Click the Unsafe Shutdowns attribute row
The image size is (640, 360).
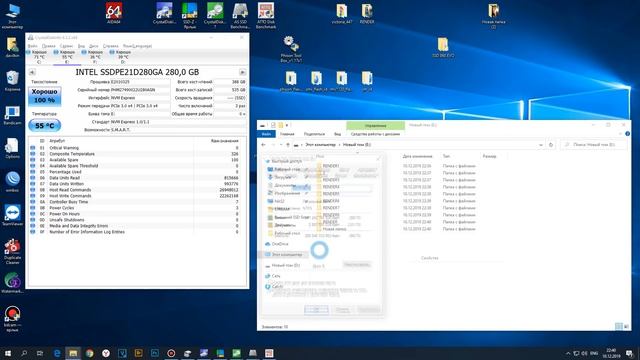(x=137, y=220)
